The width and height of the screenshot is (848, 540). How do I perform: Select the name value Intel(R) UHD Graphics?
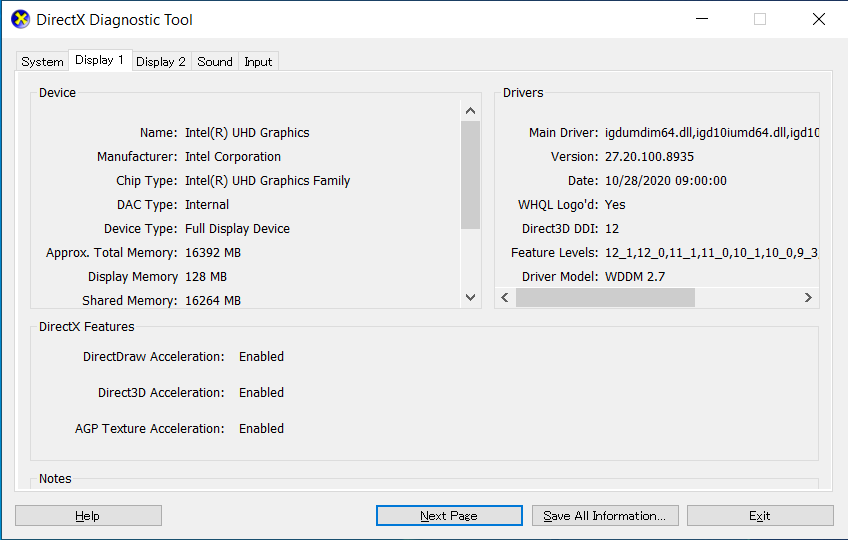coord(247,133)
